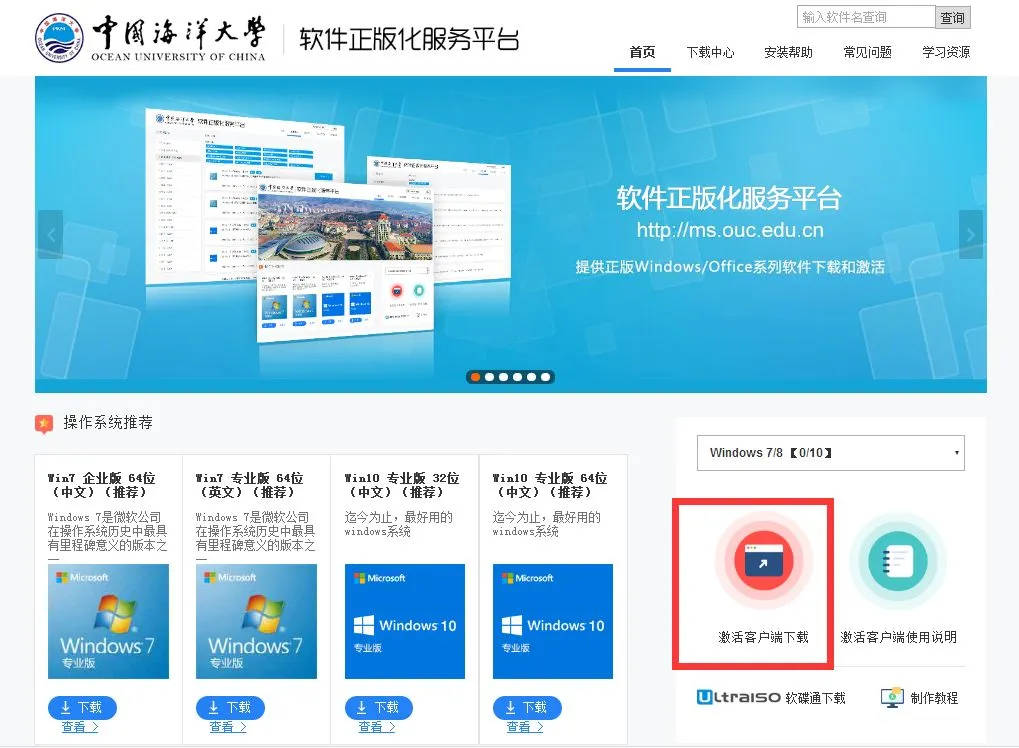Select the third carousel dot
The width and height of the screenshot is (1019, 748).
(x=503, y=377)
